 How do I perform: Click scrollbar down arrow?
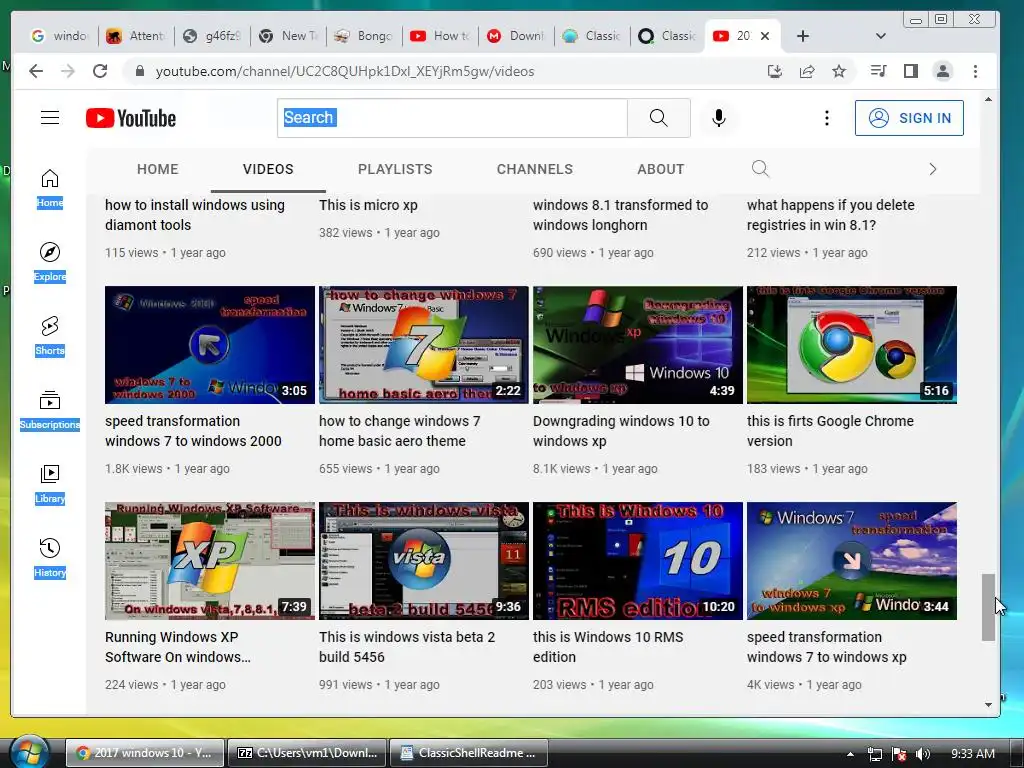click(x=988, y=705)
